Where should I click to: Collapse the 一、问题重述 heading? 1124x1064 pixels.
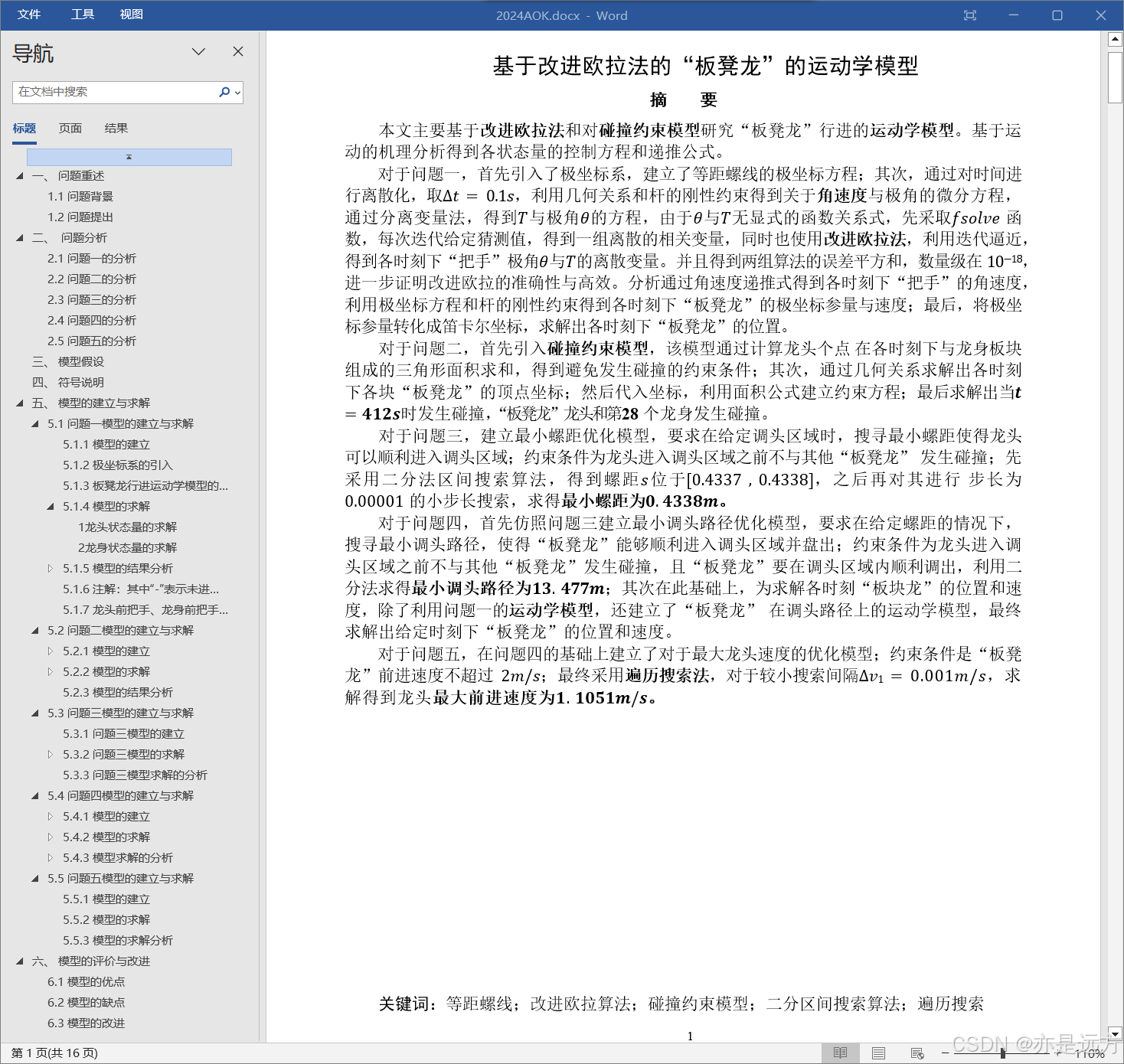[x=20, y=176]
